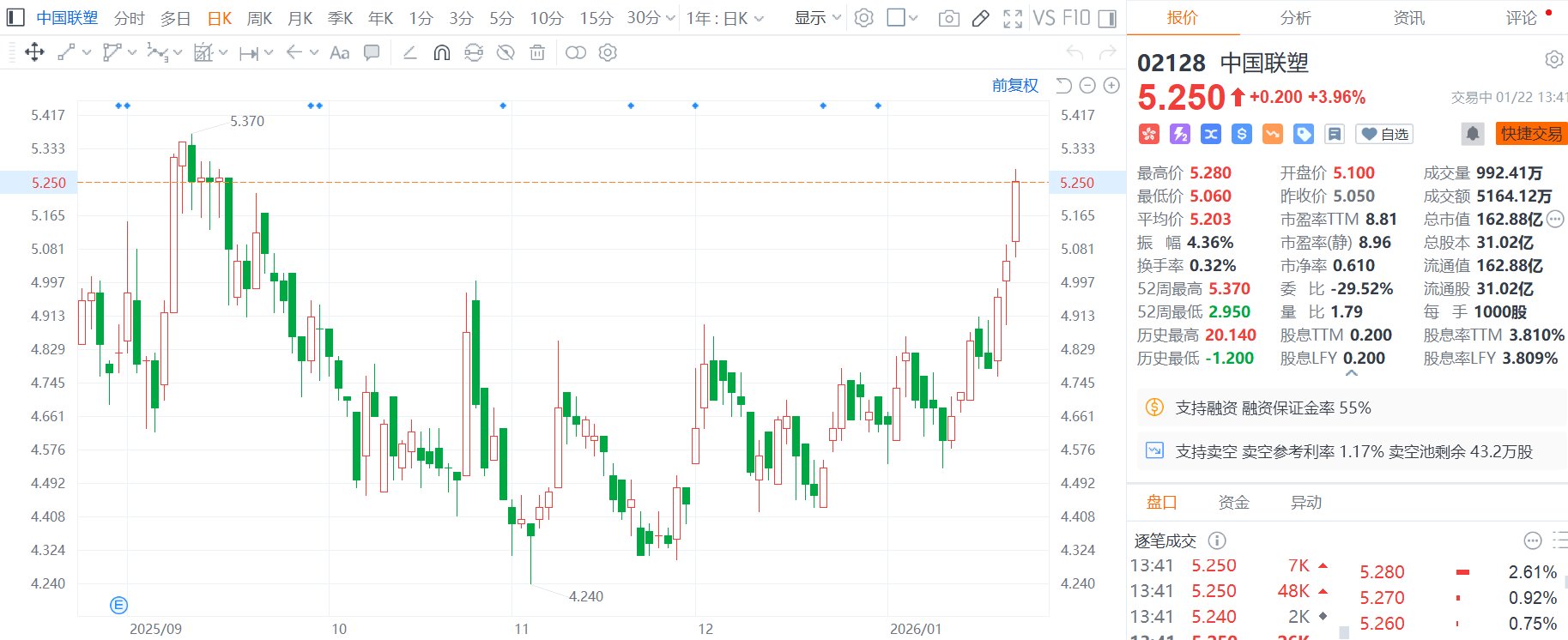Switch to the 周K chart tab
1568x640 pixels.
click(x=259, y=18)
